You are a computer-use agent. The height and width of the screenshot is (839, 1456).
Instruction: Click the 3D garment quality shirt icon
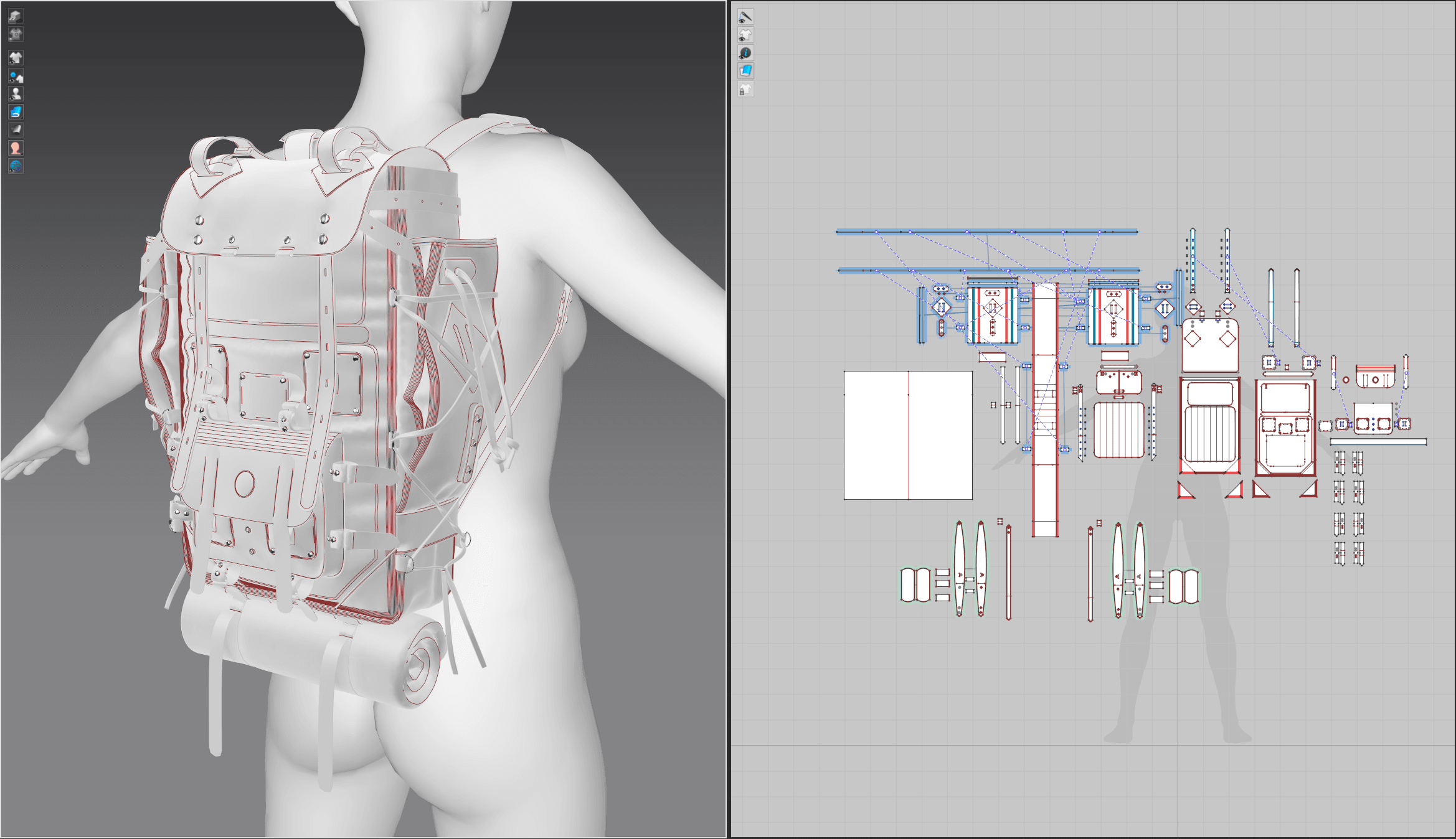coord(16,34)
